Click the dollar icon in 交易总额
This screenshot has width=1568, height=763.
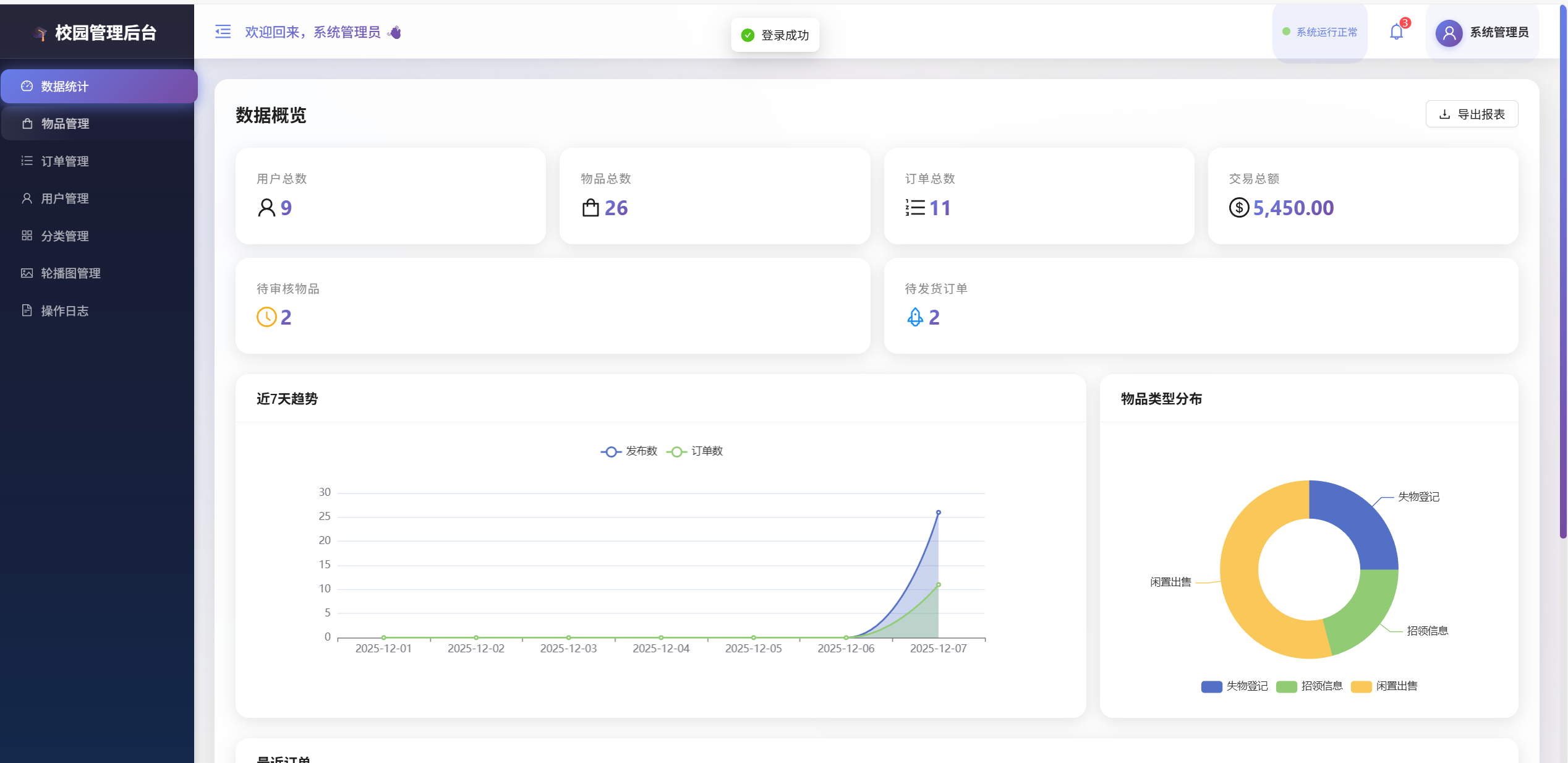1238,208
